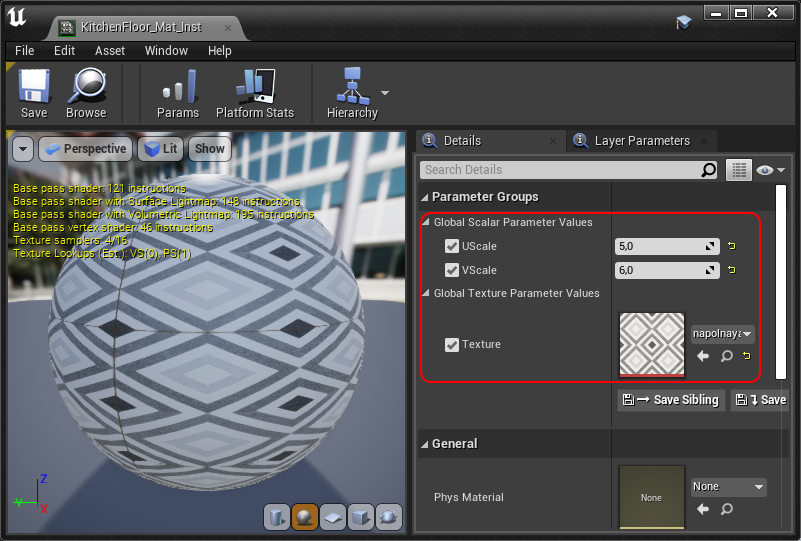Toggle the Params toolbar button

click(x=178, y=93)
